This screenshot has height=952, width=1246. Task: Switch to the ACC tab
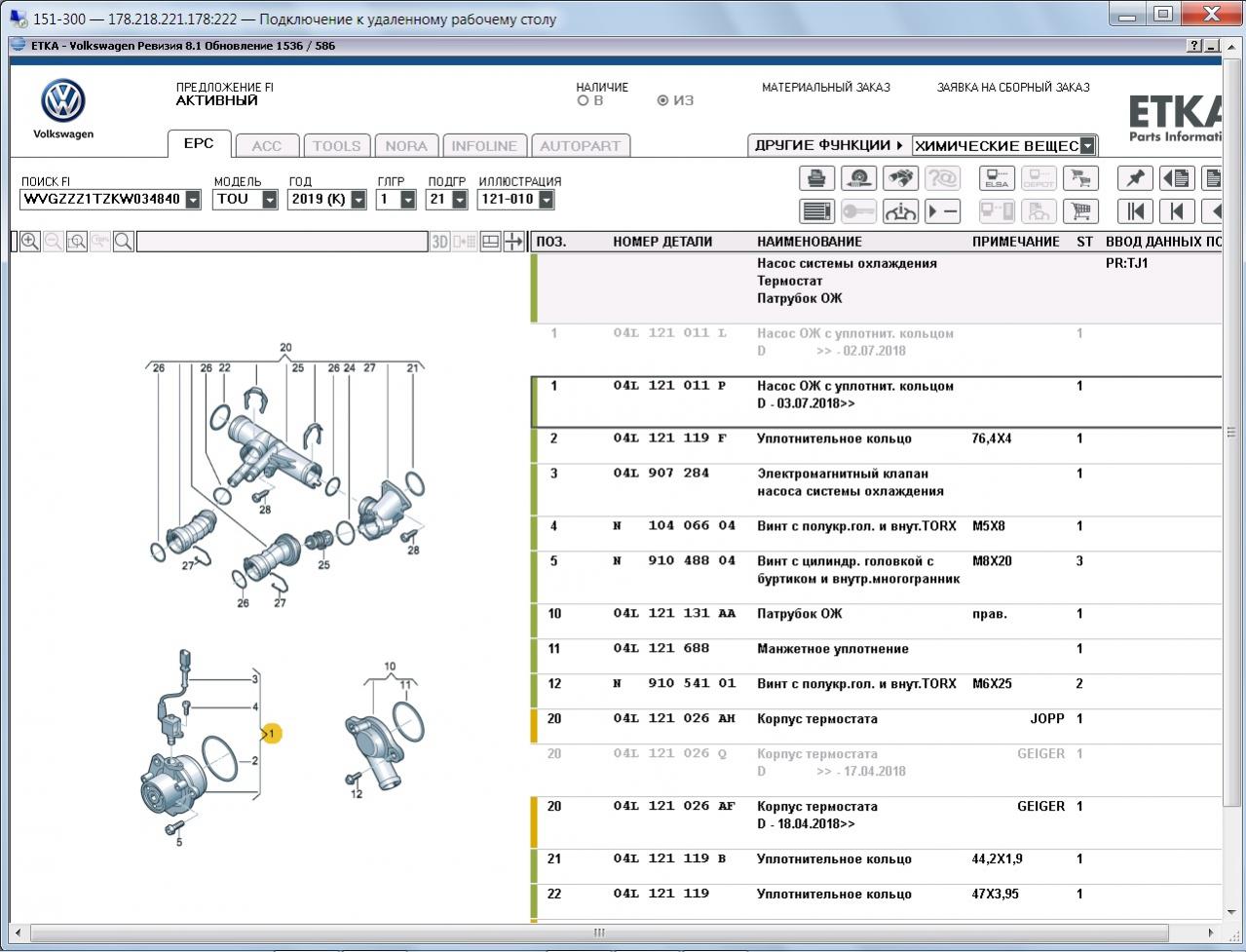[x=267, y=146]
